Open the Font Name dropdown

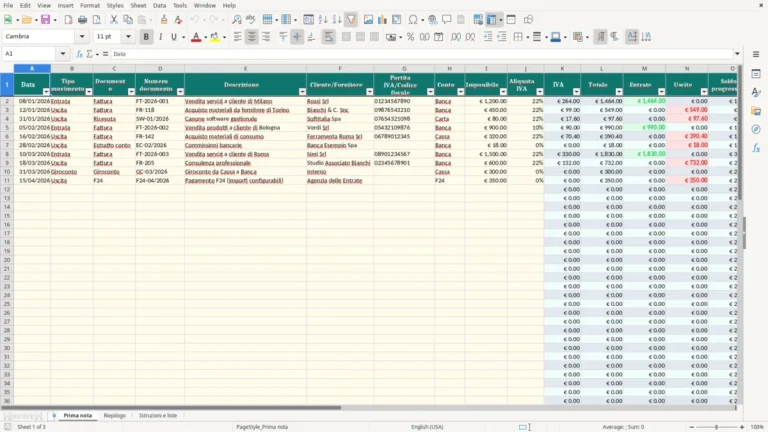82,37
